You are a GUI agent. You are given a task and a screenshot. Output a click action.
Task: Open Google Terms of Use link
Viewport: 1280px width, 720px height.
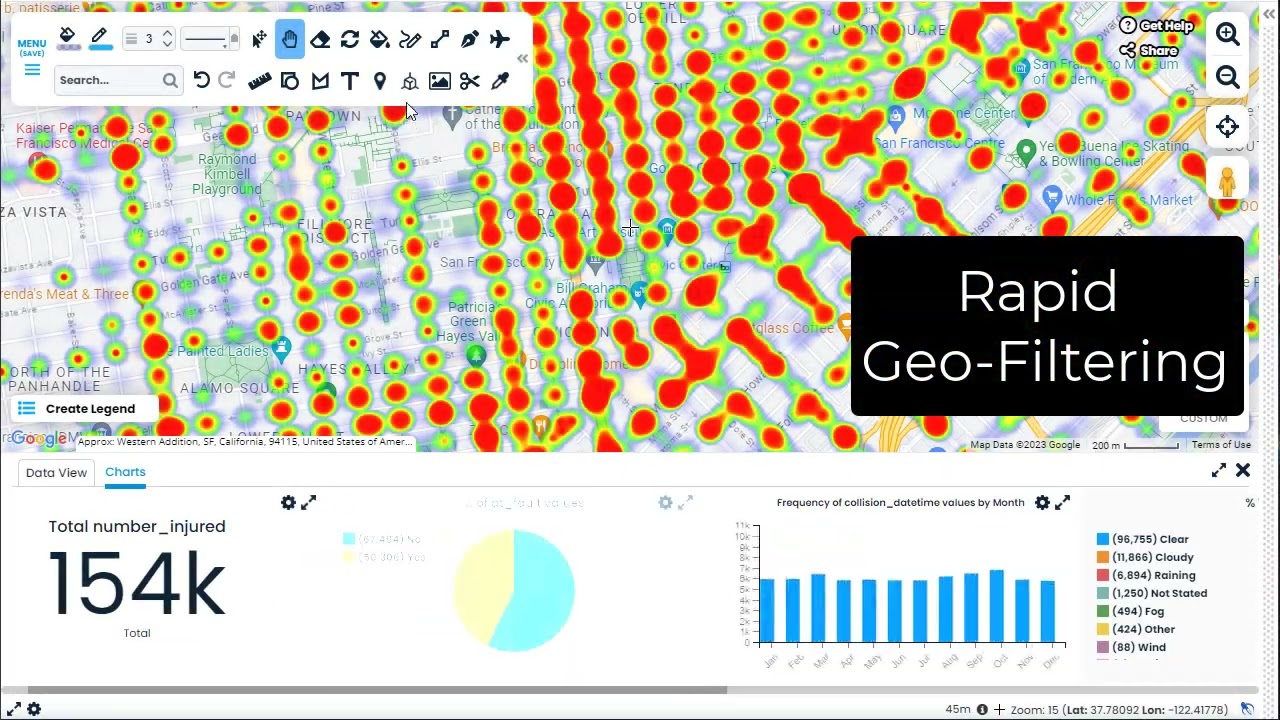tap(1221, 445)
